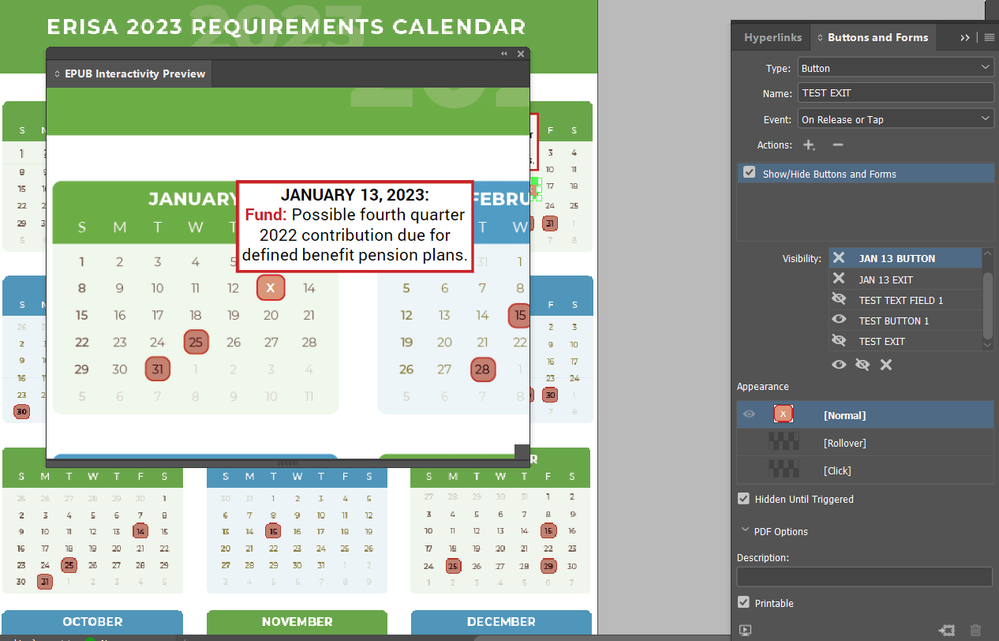Click the Name field containing TEST EXIT

[x=895, y=93]
